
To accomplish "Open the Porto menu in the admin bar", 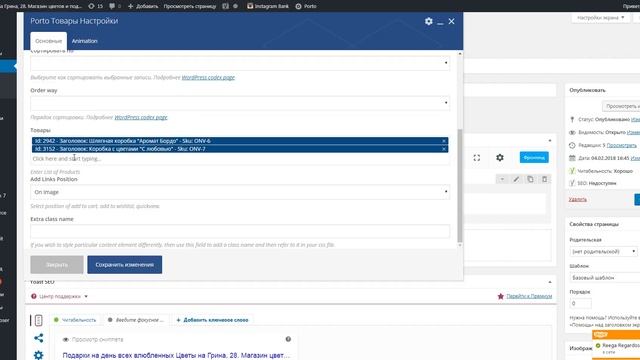I will click(x=306, y=6).
